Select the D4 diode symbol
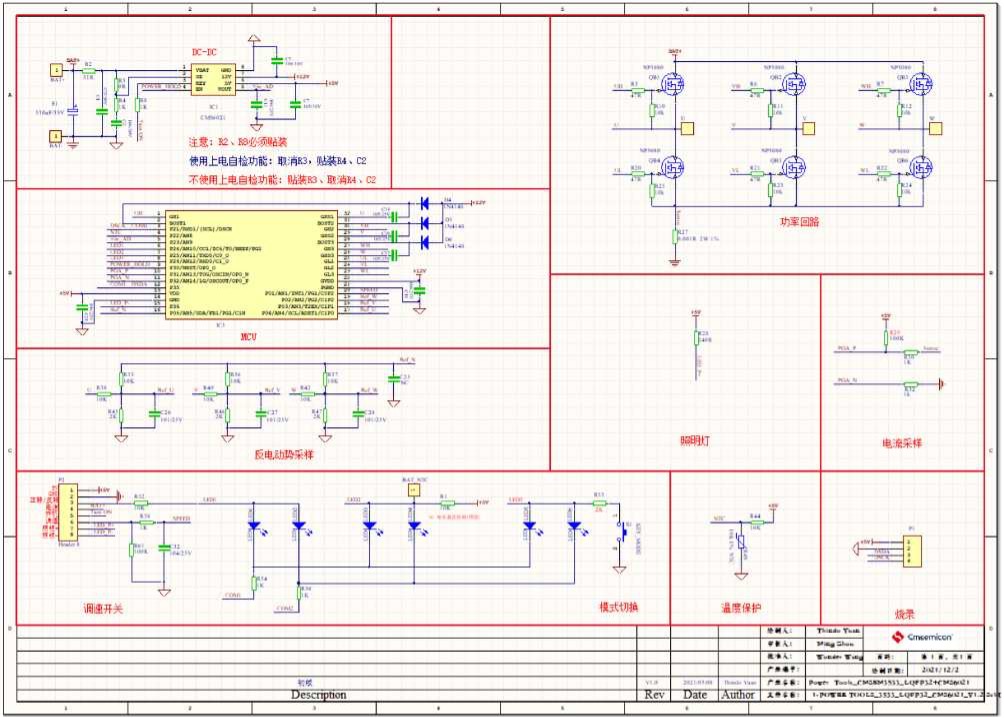Image resolution: width=1004 pixels, height=718 pixels. tap(428, 202)
